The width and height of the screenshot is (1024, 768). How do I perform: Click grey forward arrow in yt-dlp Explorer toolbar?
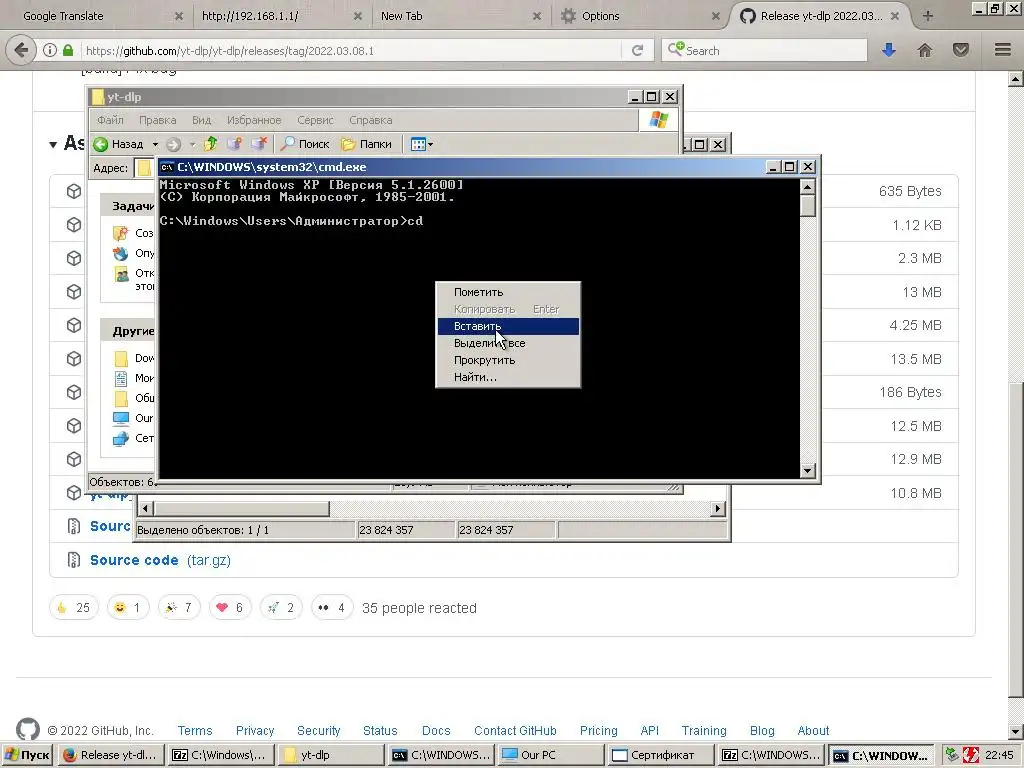point(173,144)
